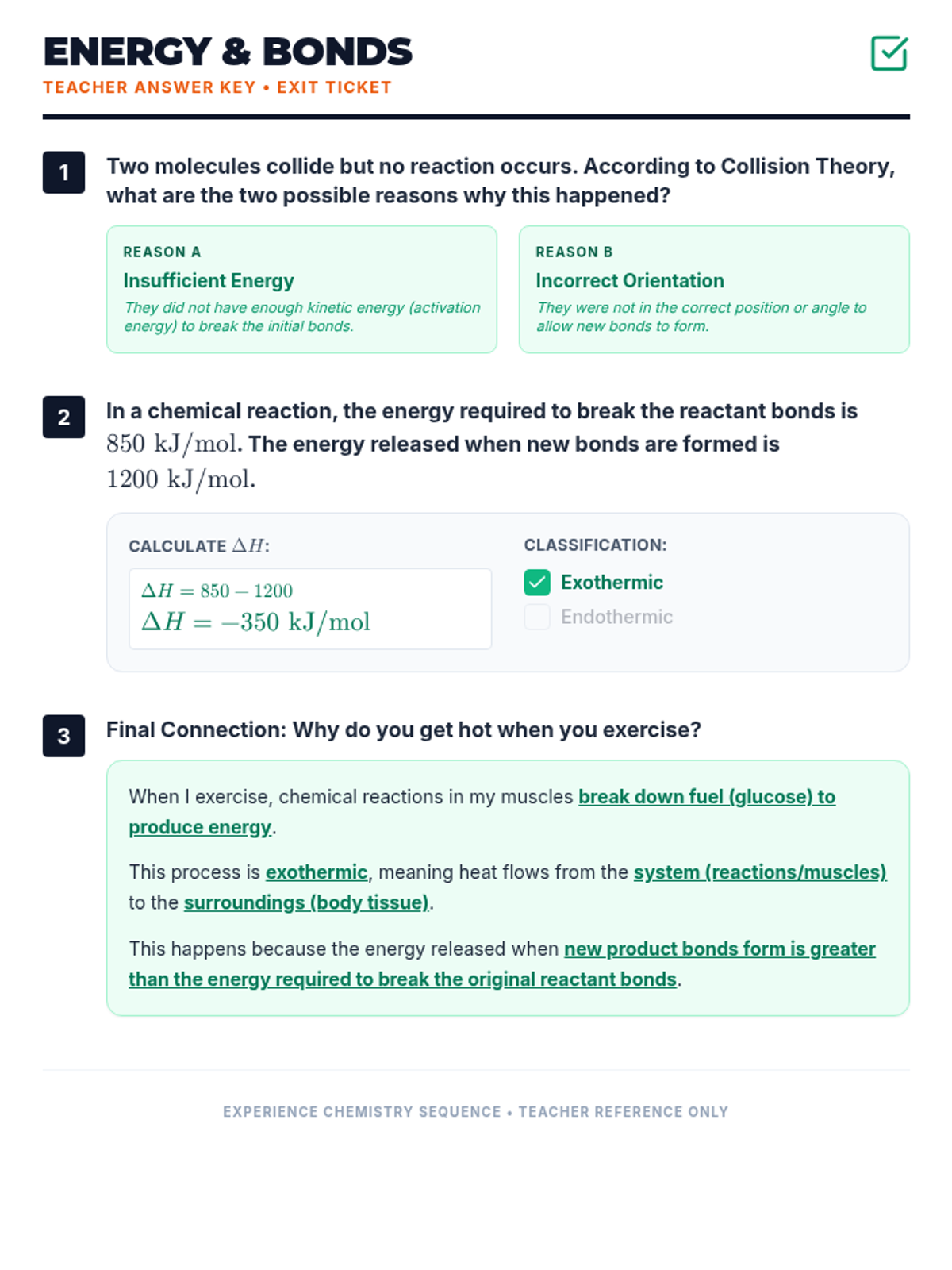The image size is (952, 1270).
Task: Click the question 1 number badge
Action: pyautogui.click(x=63, y=172)
